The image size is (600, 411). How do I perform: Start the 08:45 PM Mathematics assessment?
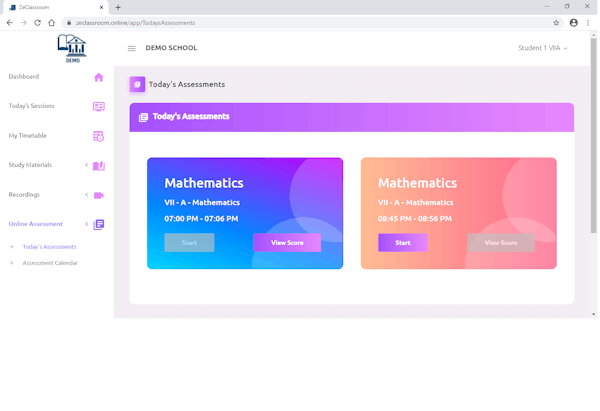(x=403, y=243)
